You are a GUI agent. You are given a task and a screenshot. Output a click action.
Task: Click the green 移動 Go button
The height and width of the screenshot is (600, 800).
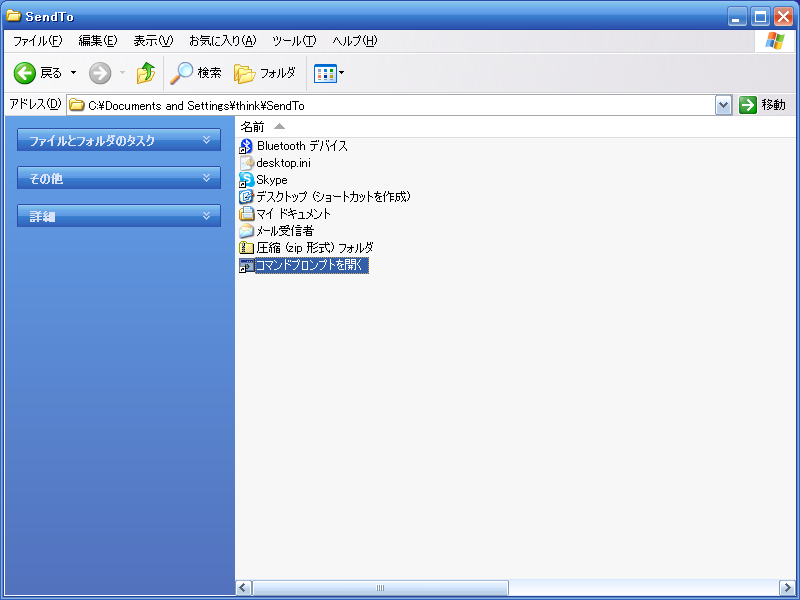coord(762,105)
